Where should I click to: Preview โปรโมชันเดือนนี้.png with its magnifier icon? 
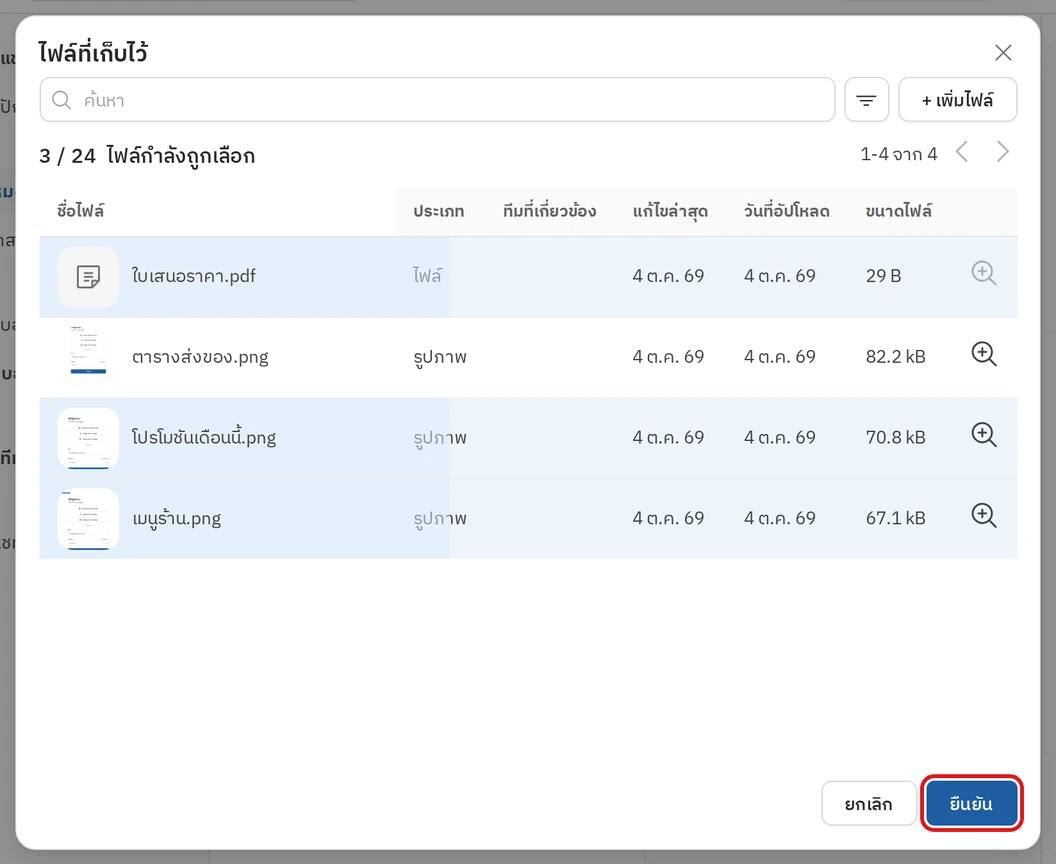983,435
